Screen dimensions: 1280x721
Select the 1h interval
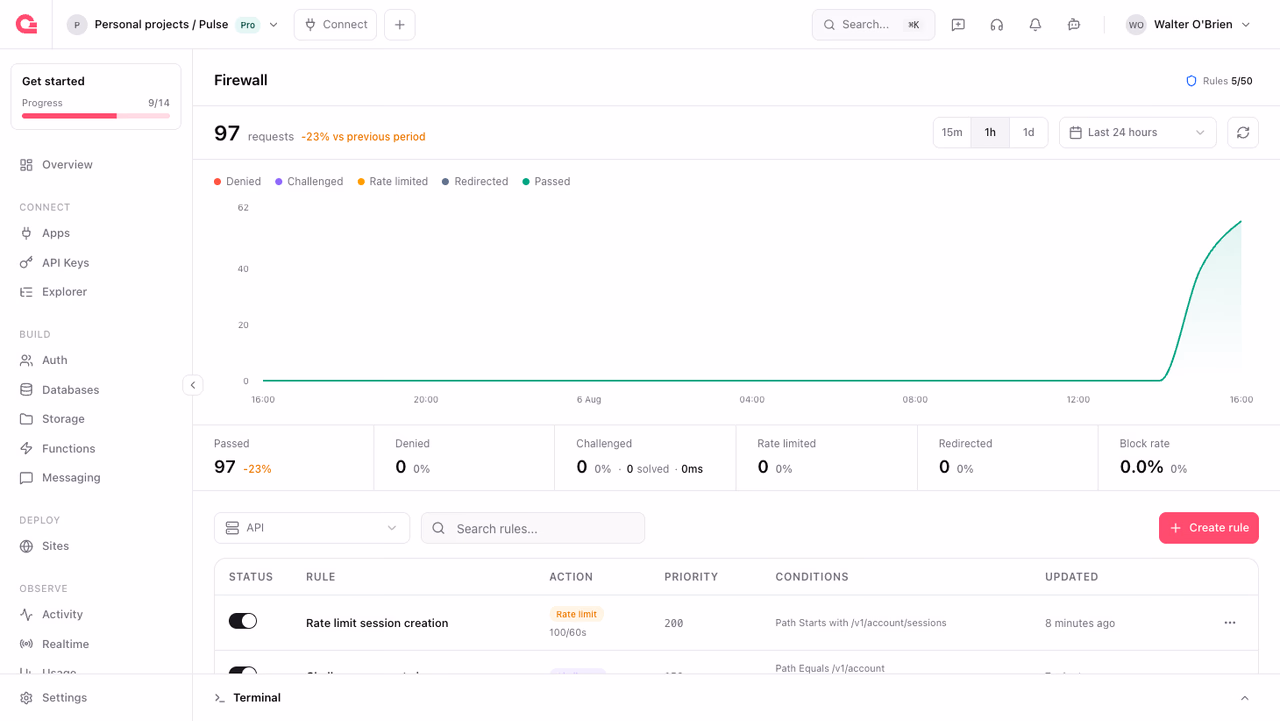pyautogui.click(x=990, y=132)
